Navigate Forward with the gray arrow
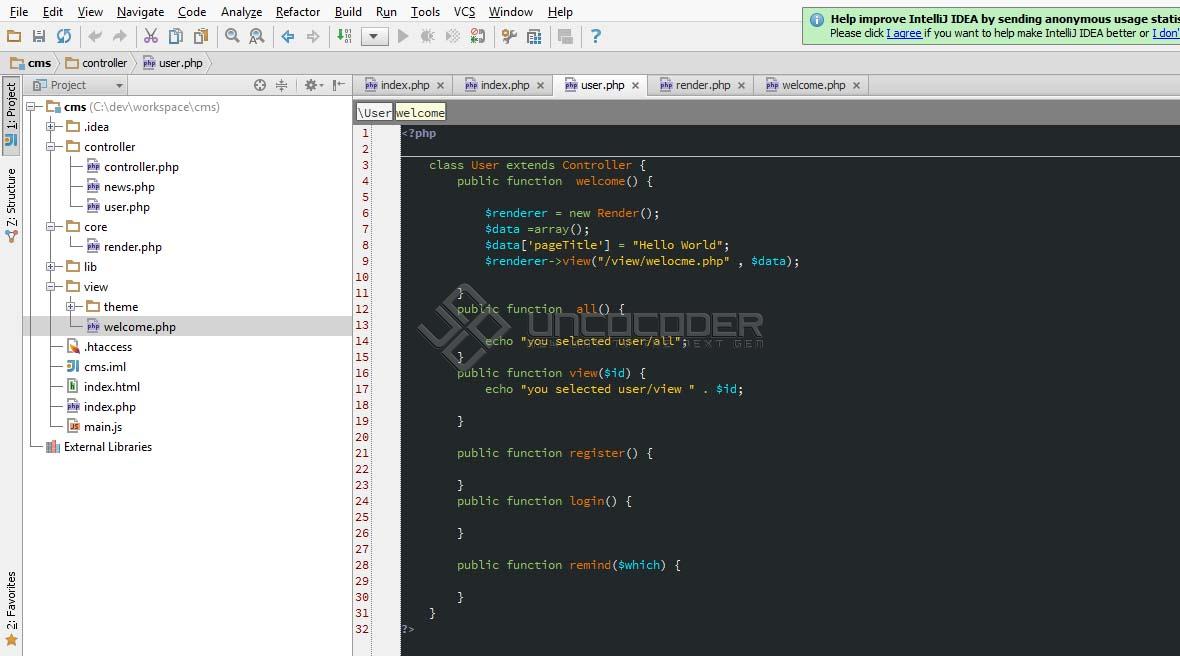 click(x=313, y=36)
